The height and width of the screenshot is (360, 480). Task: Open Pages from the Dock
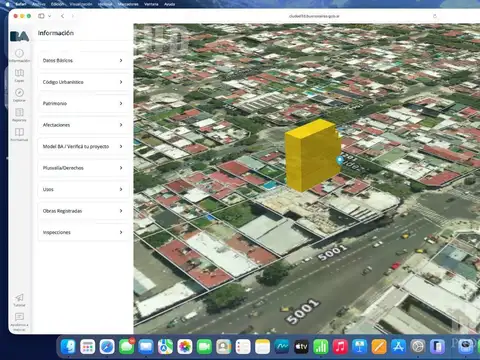click(x=379, y=347)
